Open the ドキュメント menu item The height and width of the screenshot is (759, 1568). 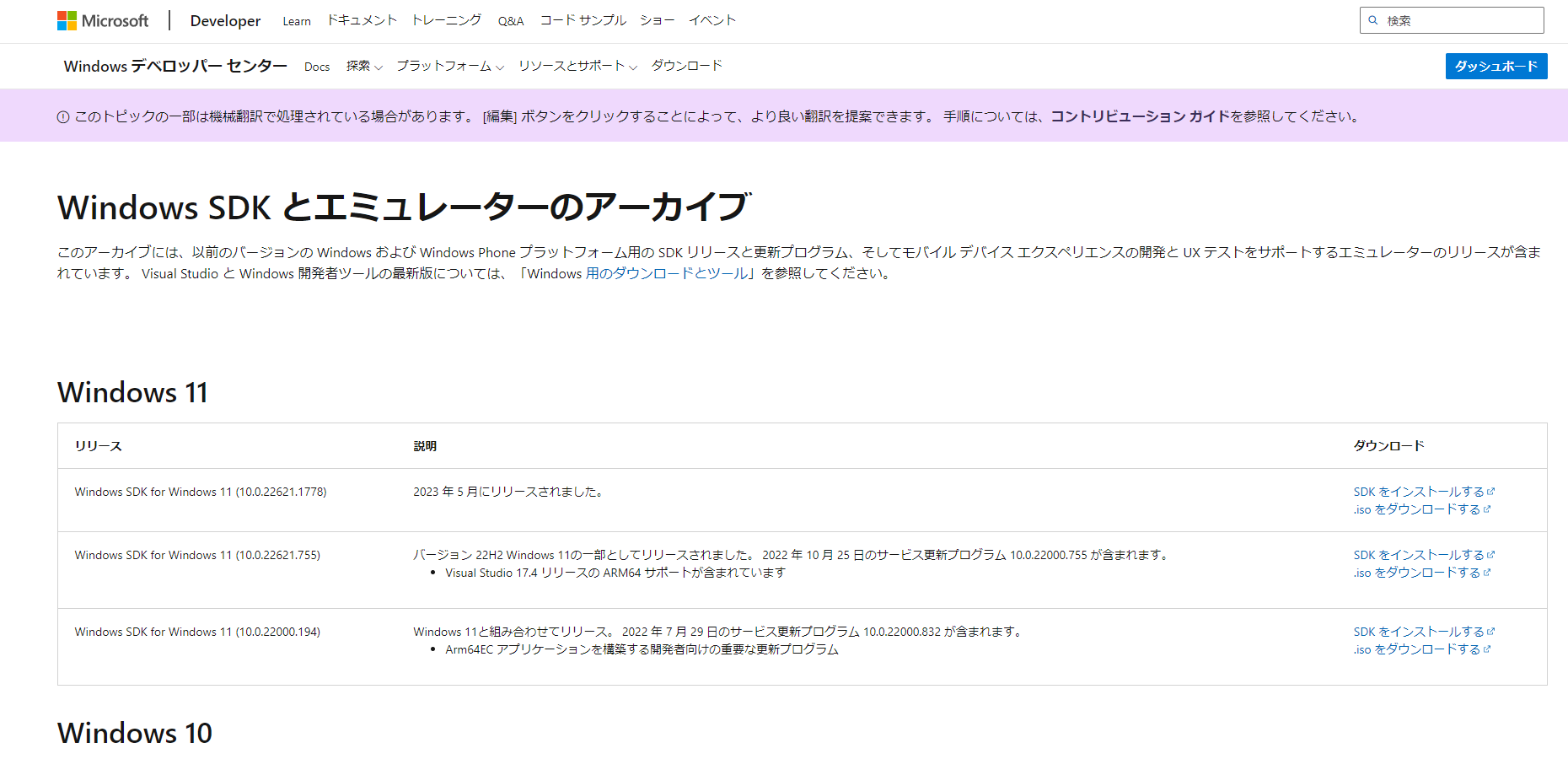pyautogui.click(x=362, y=20)
